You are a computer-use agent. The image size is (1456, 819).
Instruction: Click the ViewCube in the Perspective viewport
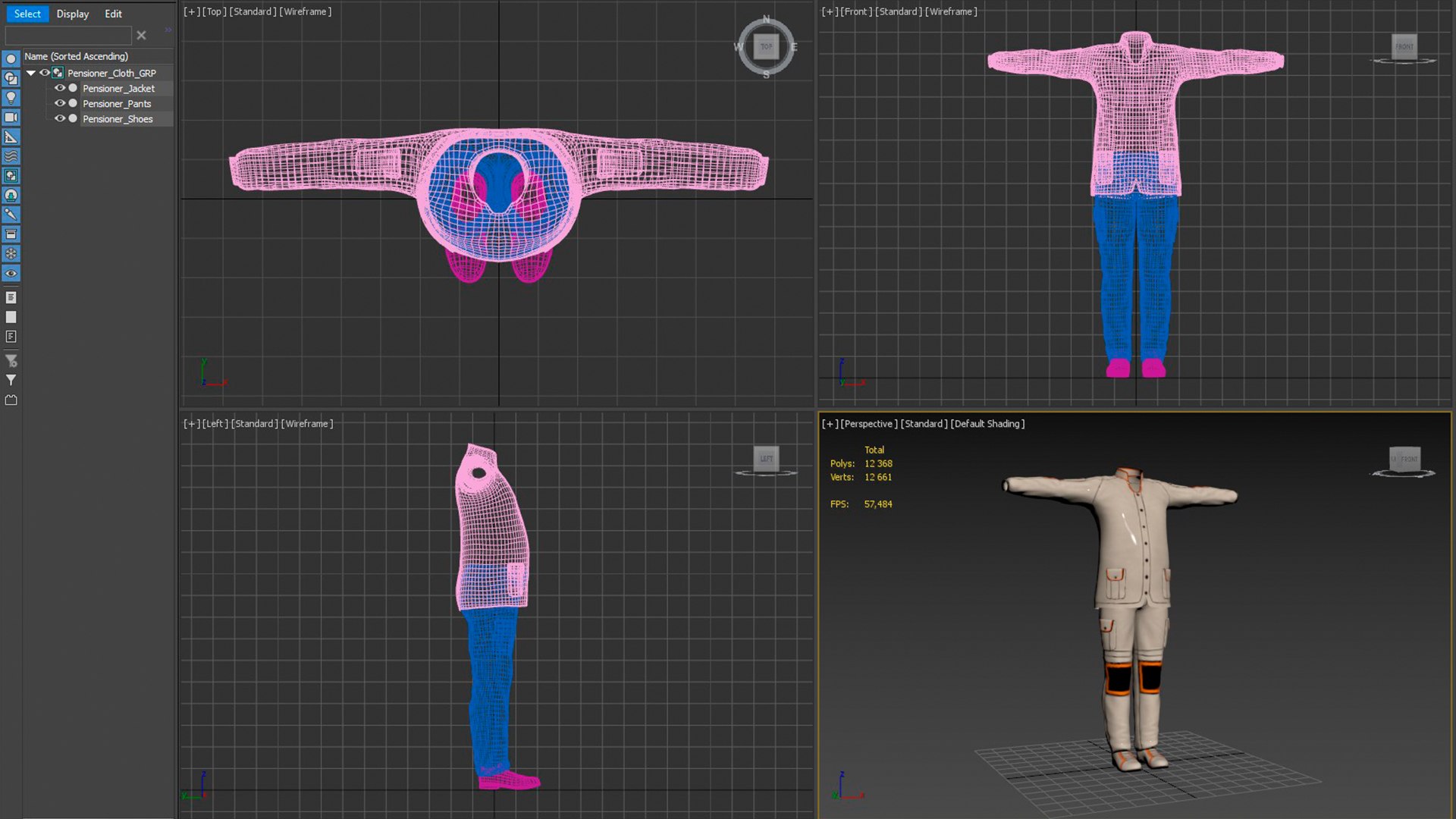point(1404,459)
